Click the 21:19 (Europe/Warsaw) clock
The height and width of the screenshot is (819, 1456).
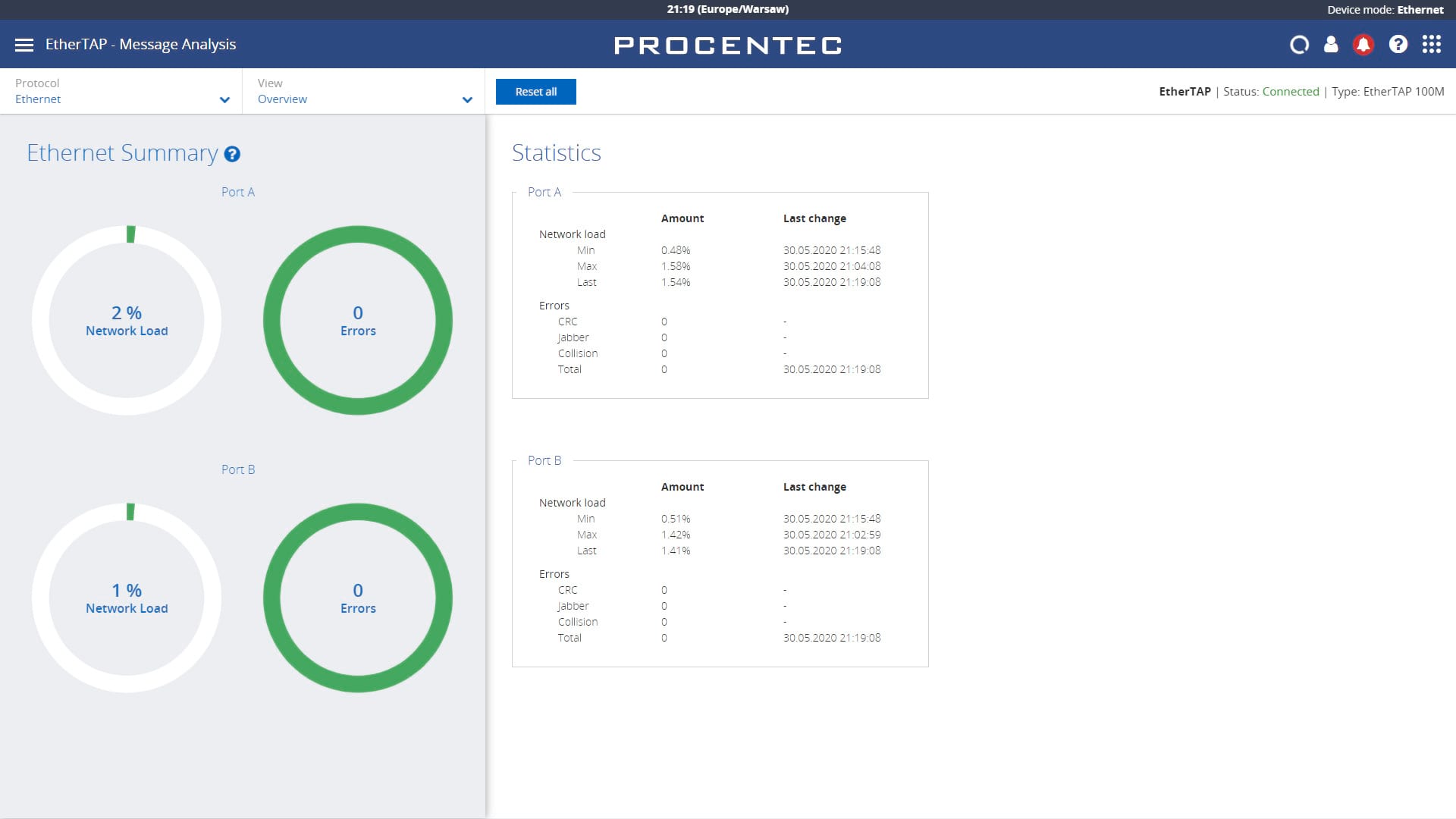(x=728, y=9)
